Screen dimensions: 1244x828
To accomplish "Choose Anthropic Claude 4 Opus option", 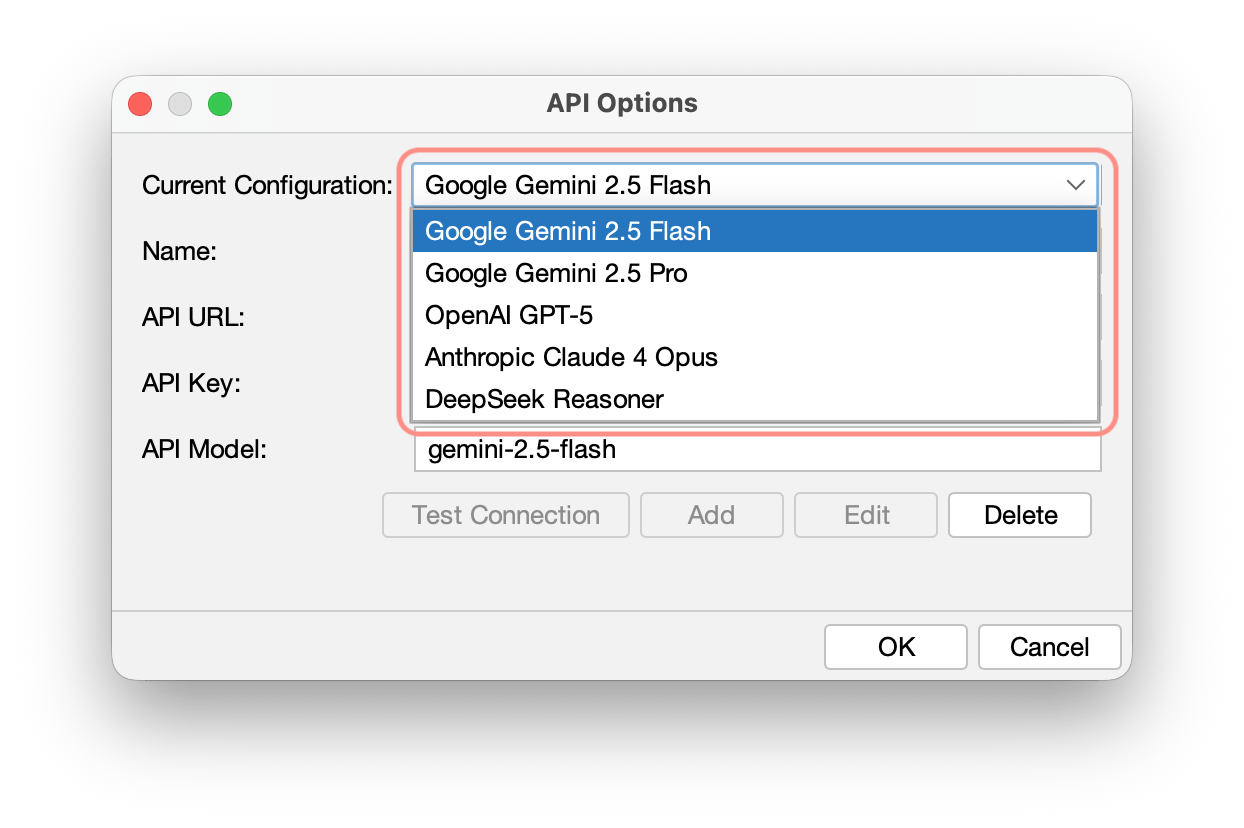I will point(570,357).
